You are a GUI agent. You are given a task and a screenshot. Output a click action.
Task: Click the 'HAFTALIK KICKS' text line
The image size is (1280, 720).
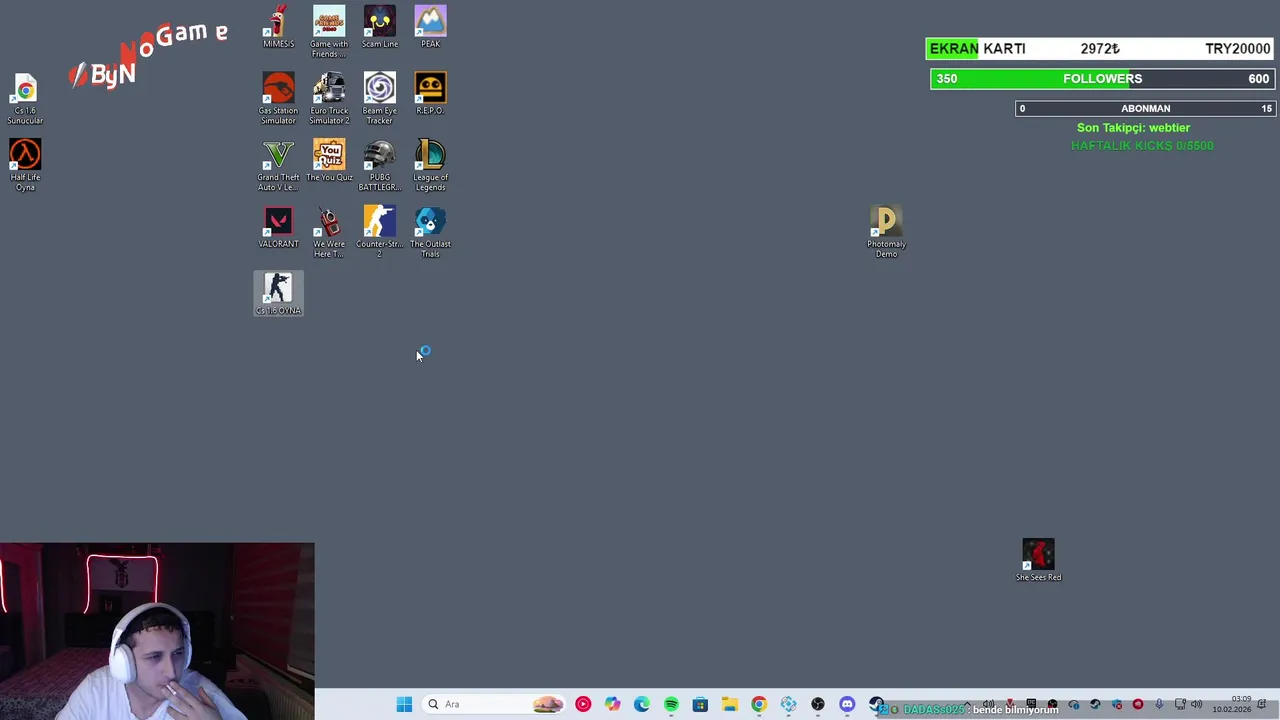(x=1142, y=146)
